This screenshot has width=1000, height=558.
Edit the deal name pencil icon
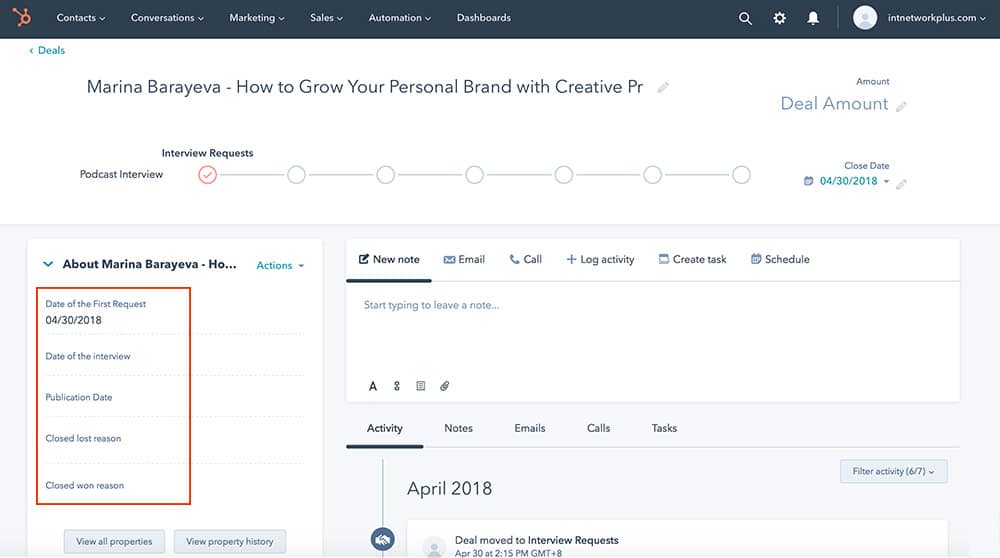pos(663,87)
